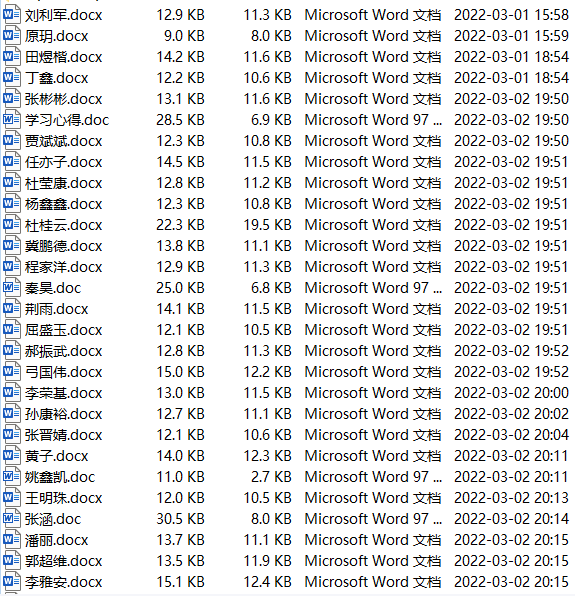Click the 郭超维.docx file name
The image size is (575, 596).
tap(63, 561)
